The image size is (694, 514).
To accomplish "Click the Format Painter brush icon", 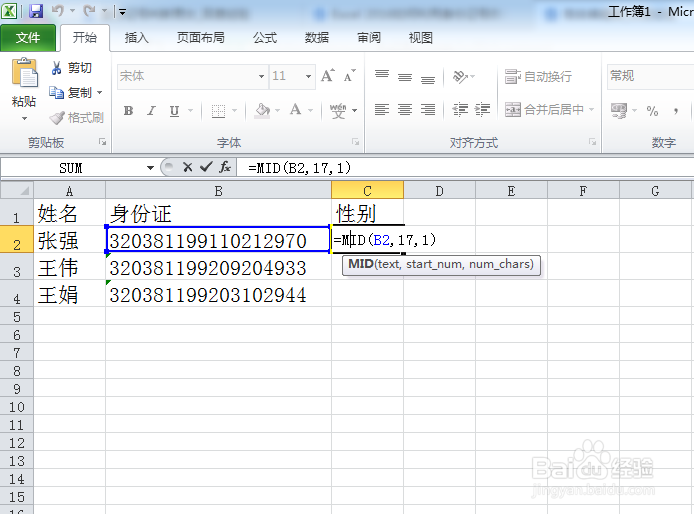I will (x=57, y=118).
